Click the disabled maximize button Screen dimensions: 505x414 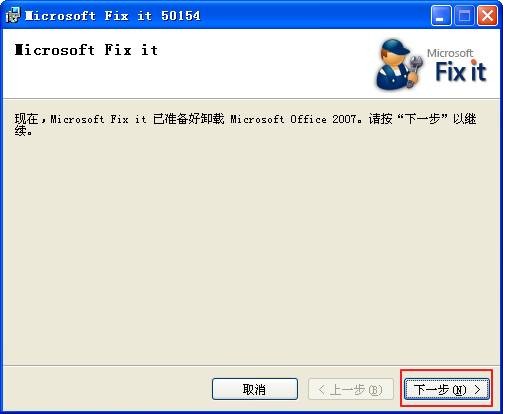point(464,15)
